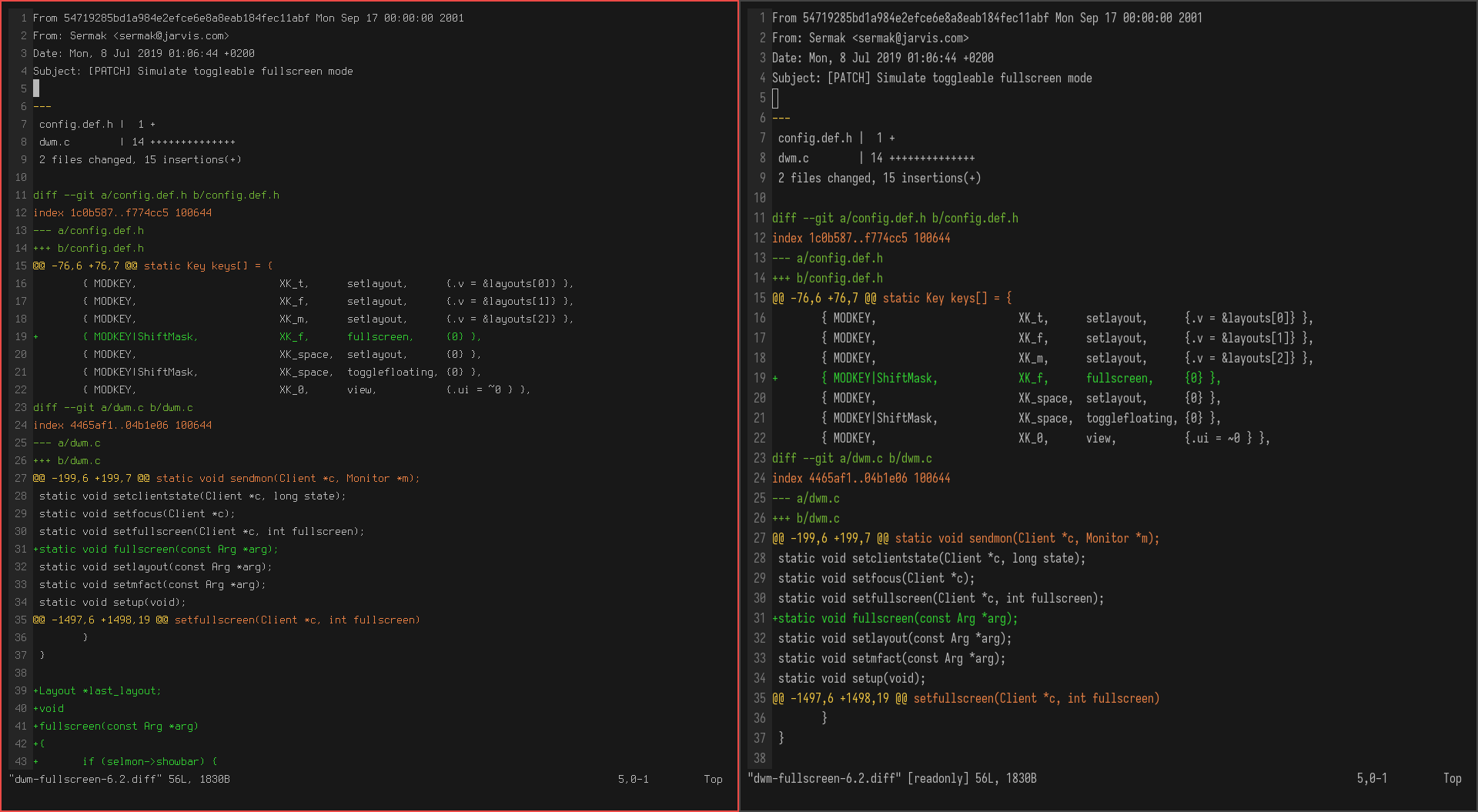This screenshot has width=1478, height=812.
Task: Click "if (selmon->showbar) {" in left window
Action: (150, 761)
